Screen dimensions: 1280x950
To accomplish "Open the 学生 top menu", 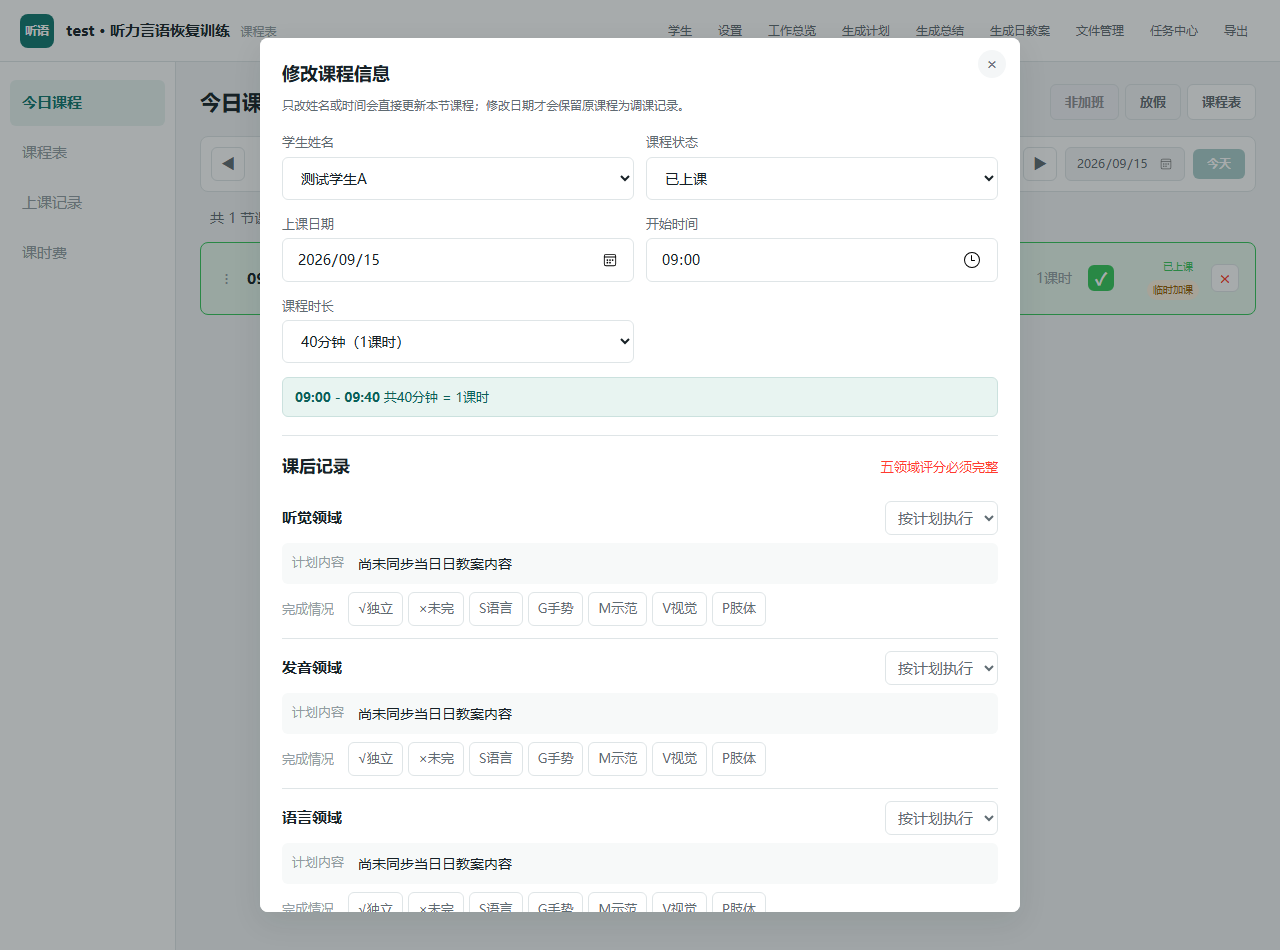I will (680, 31).
